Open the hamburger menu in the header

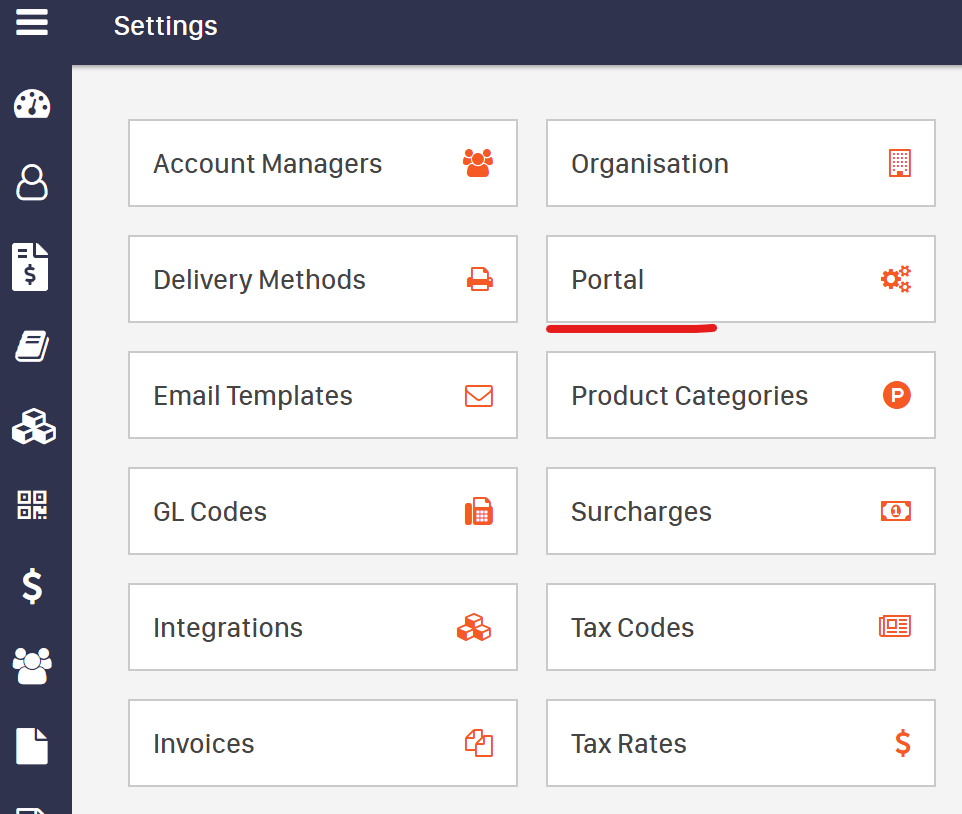(x=32, y=22)
